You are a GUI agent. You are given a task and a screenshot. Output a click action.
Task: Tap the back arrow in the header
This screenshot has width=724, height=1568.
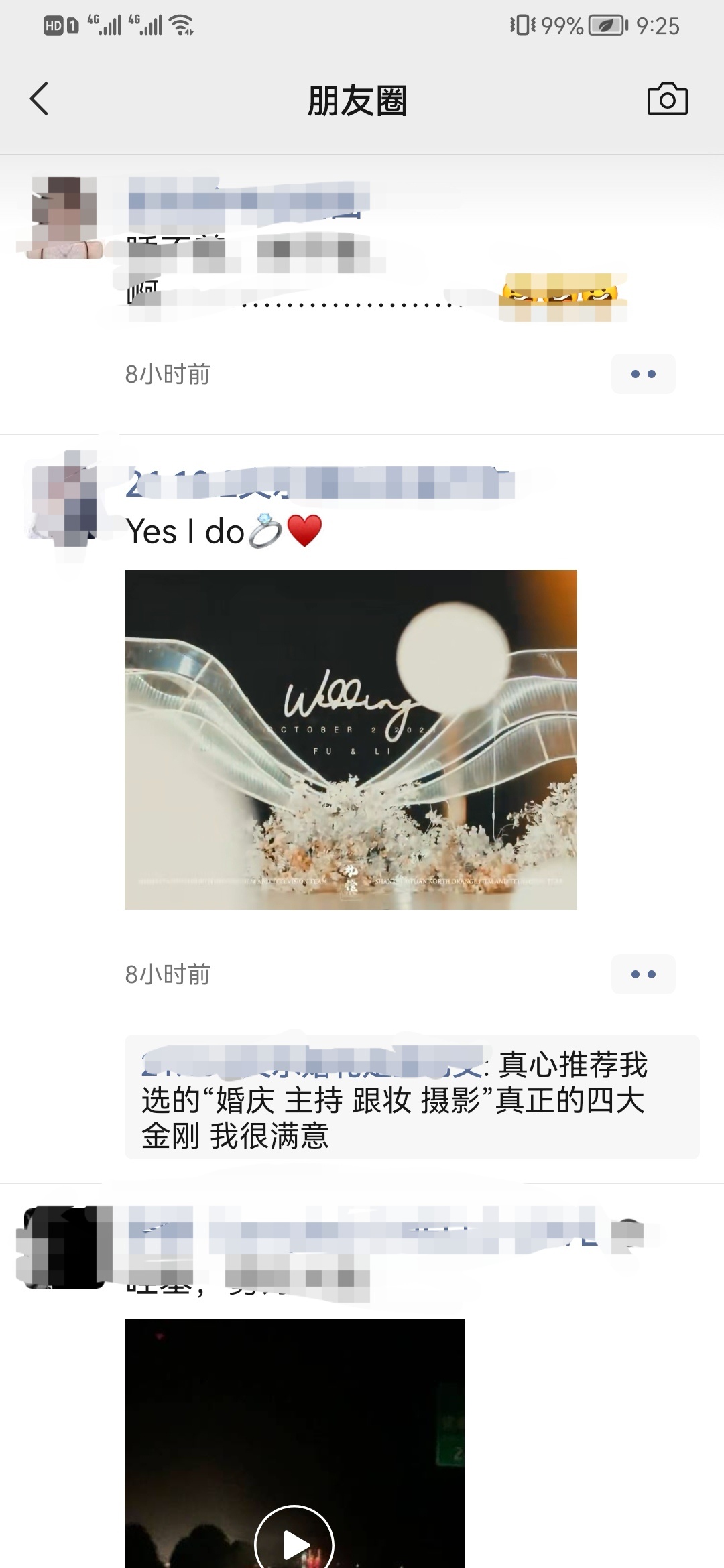[x=39, y=99]
